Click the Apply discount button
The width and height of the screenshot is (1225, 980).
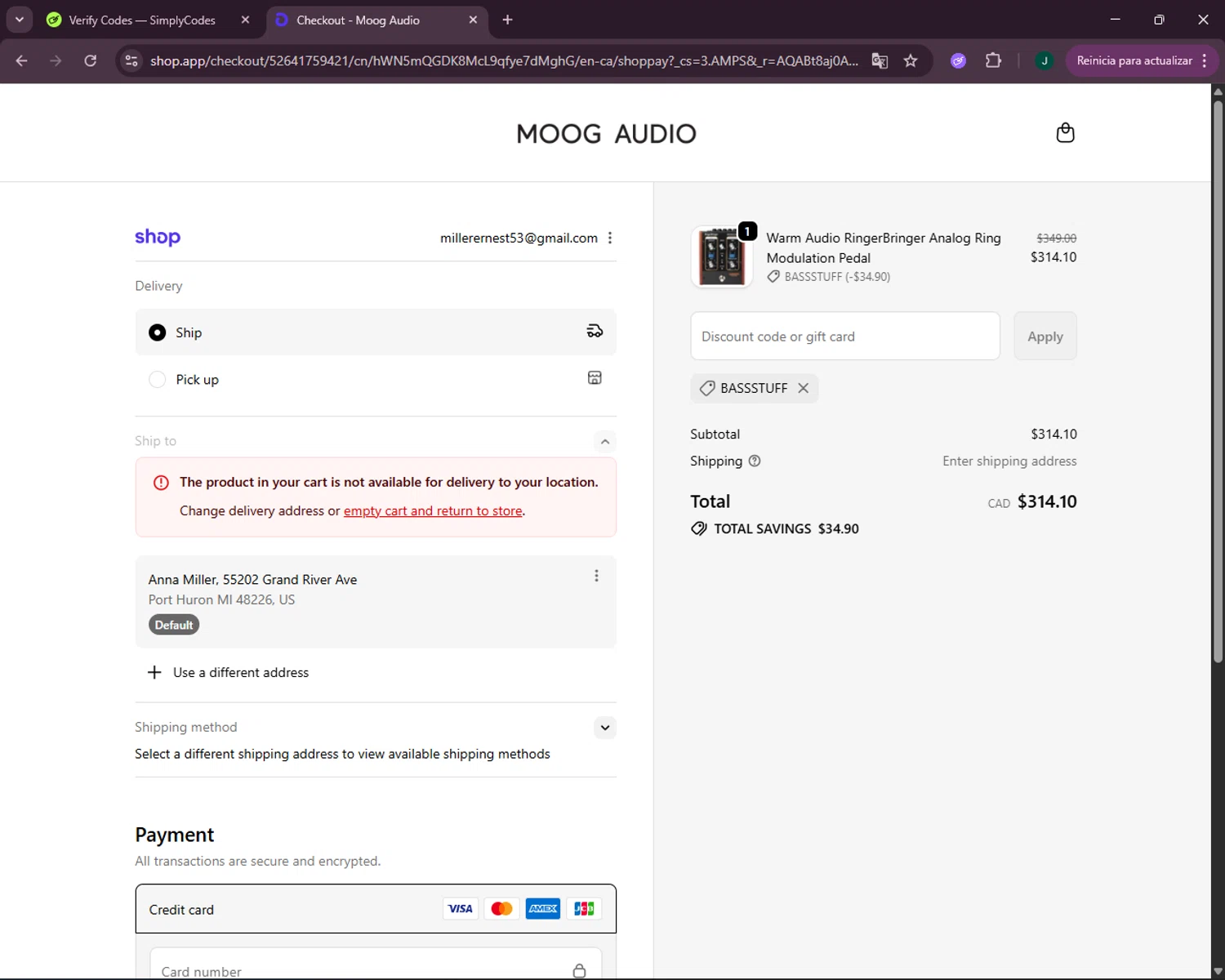[1045, 336]
